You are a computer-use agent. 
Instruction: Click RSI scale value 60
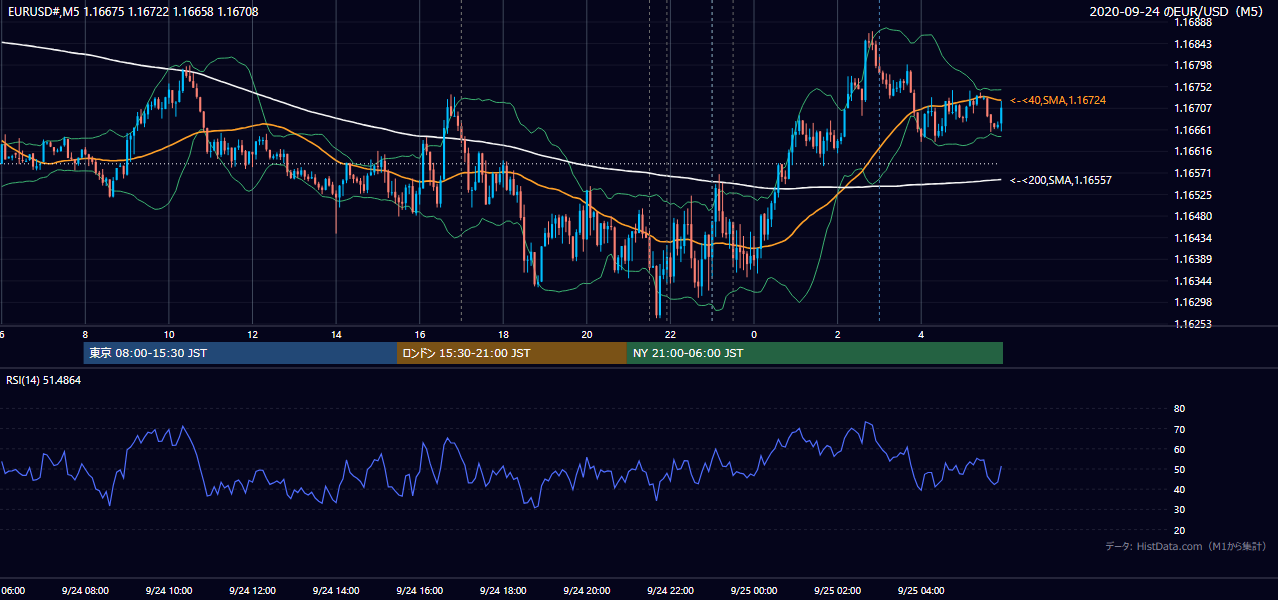point(1179,449)
